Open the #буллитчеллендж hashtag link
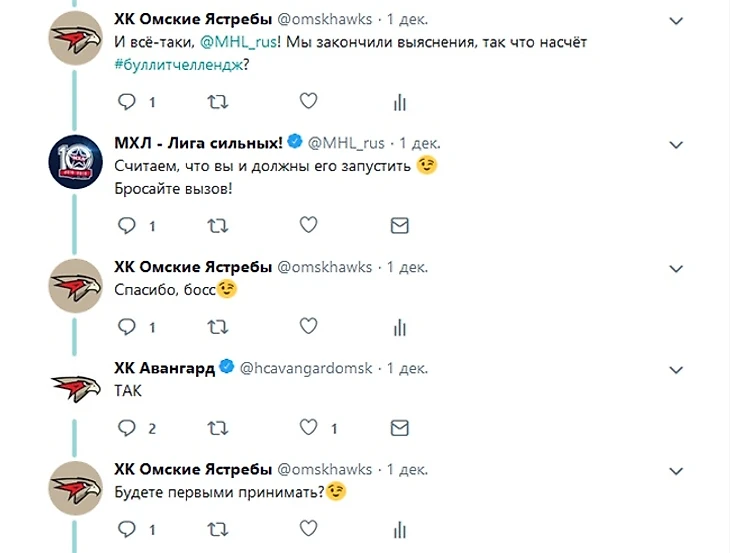Screen dimensions: 730x553 (178, 64)
